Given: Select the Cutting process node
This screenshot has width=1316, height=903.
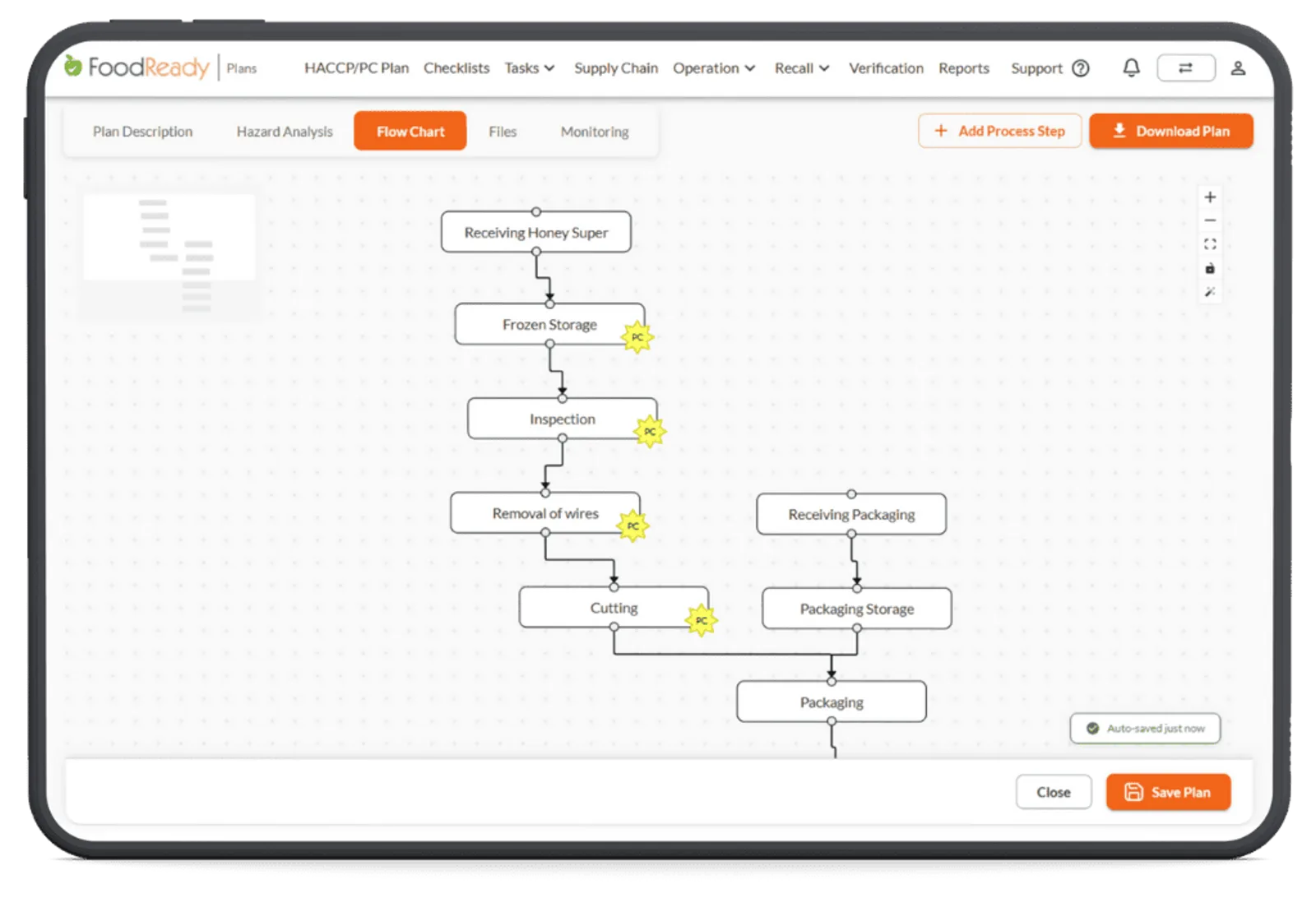Looking at the screenshot, I should click(614, 608).
